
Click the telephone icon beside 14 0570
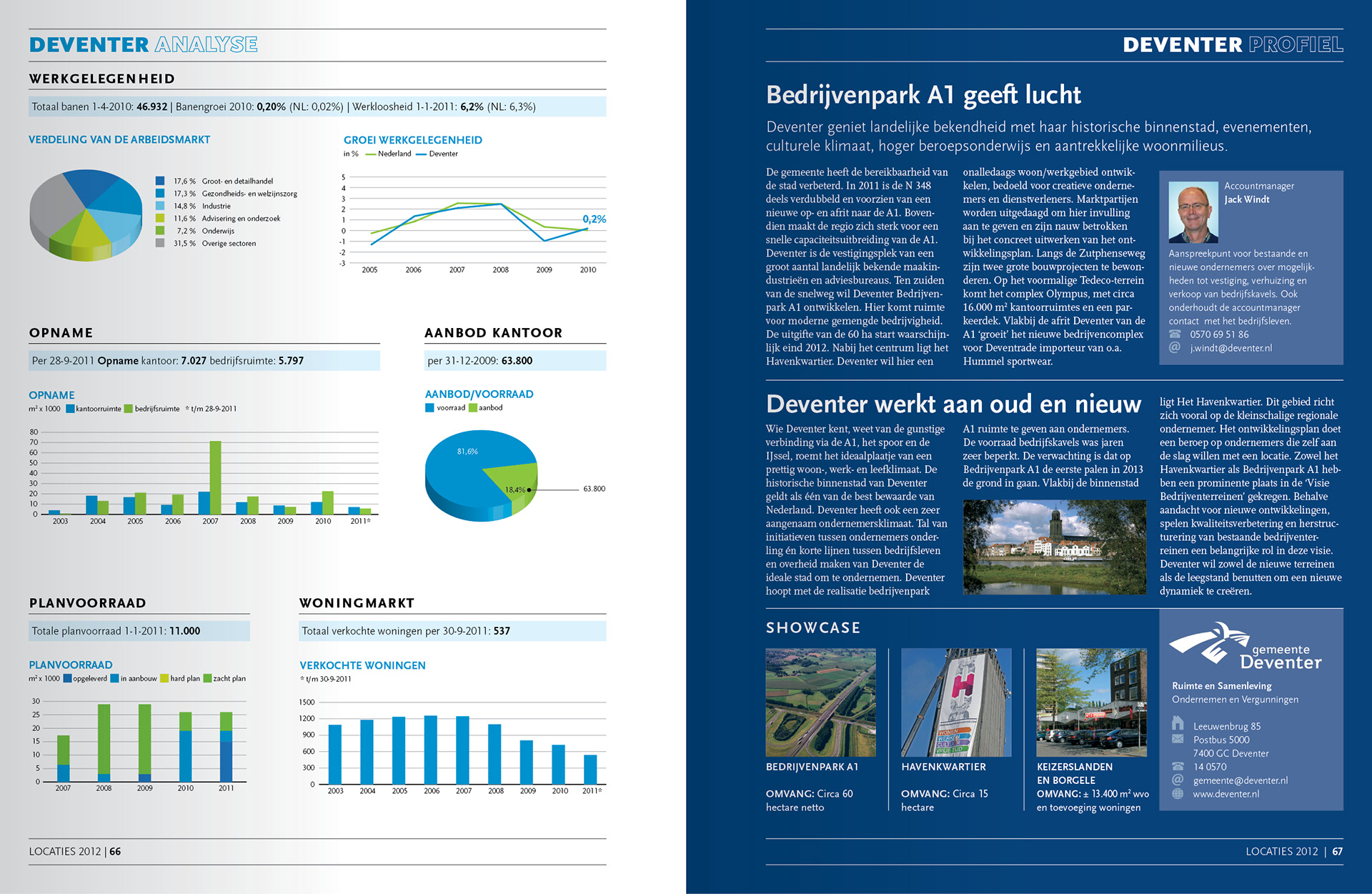[1177, 766]
